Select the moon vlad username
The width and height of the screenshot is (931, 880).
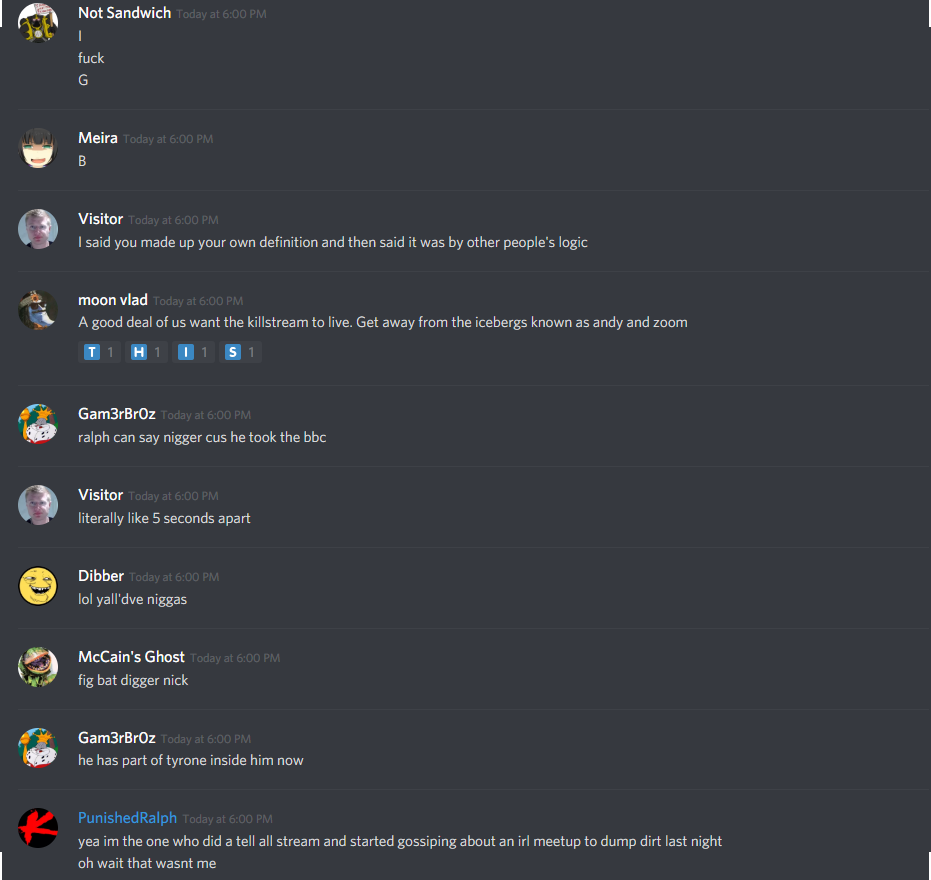[x=113, y=300]
